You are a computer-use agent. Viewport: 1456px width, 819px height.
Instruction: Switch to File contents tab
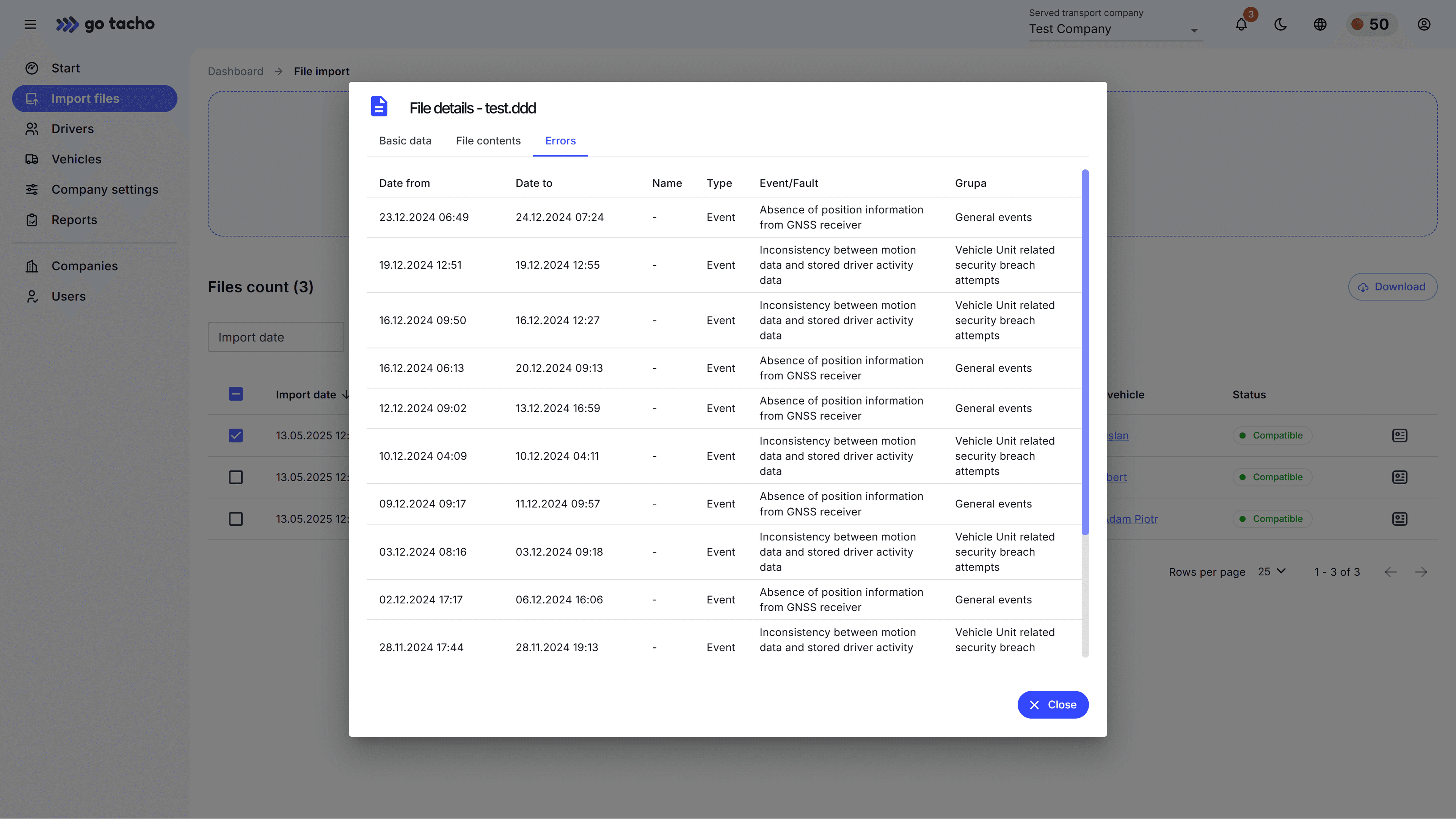488,141
